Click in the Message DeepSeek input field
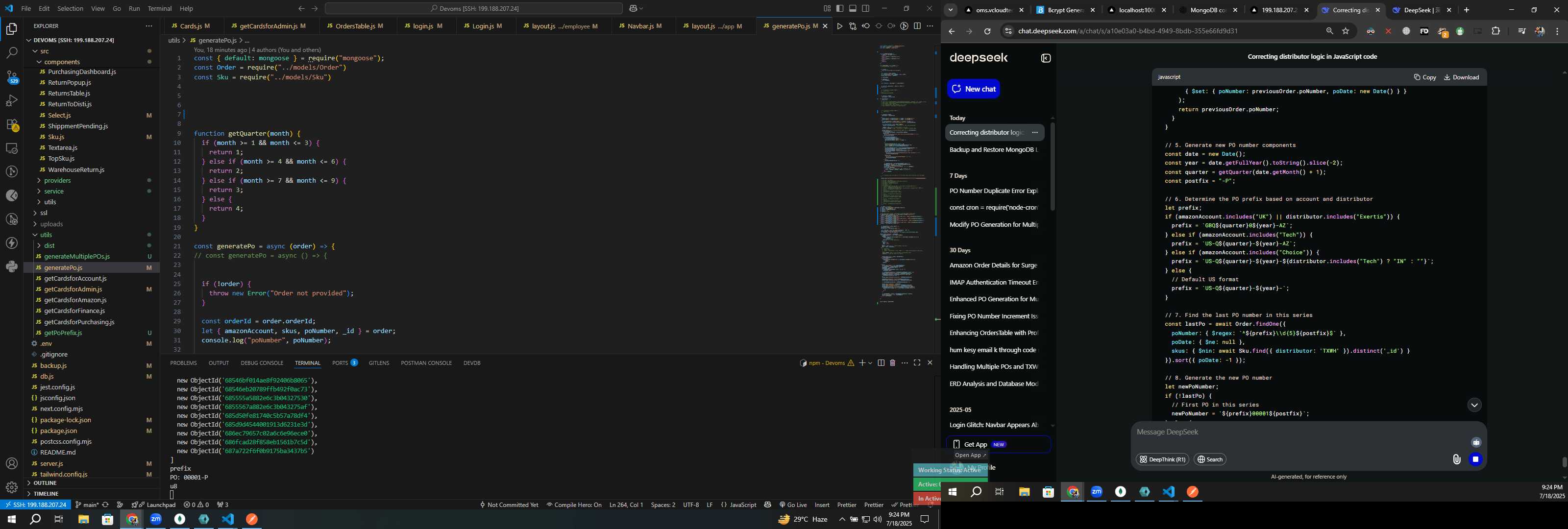This screenshot has height=529, width=1568. click(x=1302, y=433)
